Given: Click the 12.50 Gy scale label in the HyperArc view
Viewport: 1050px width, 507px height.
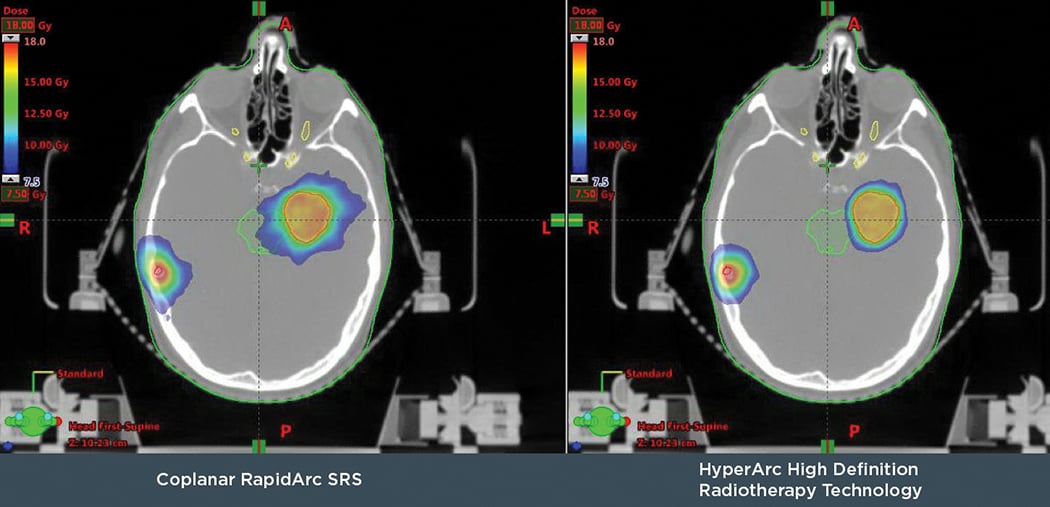Looking at the screenshot, I should point(615,114).
